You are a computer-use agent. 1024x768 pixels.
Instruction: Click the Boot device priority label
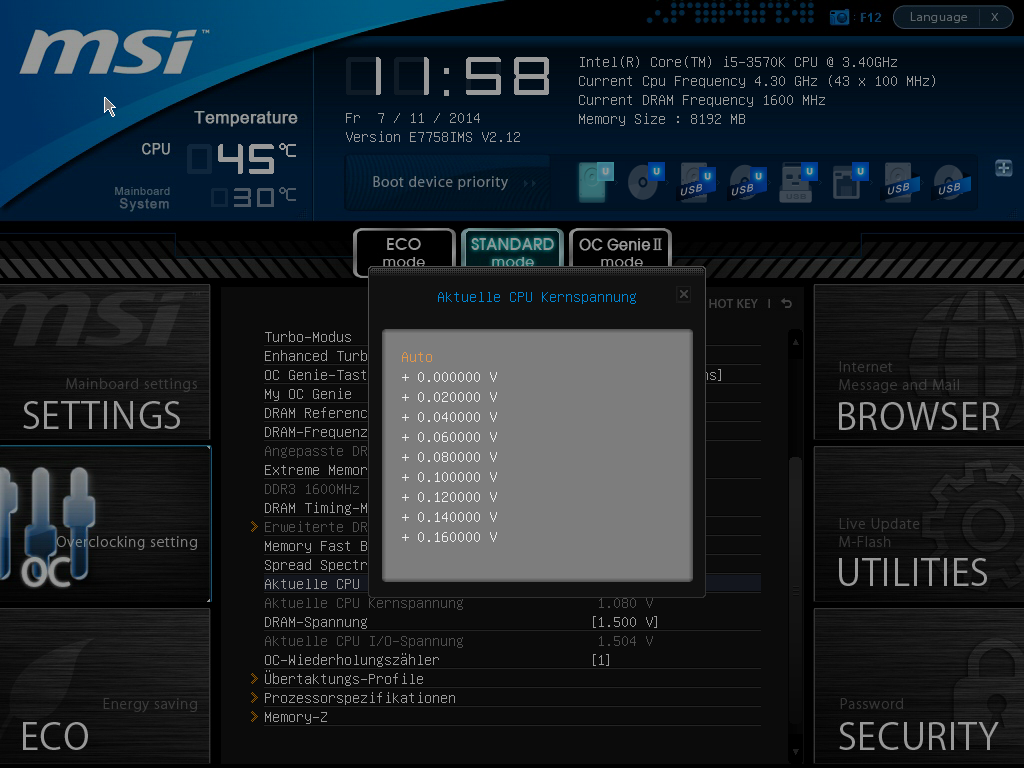(440, 182)
